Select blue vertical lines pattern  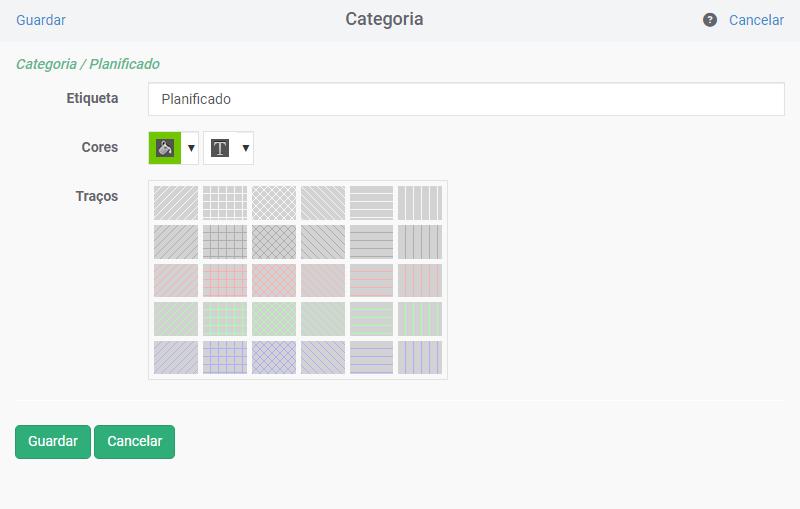click(420, 358)
